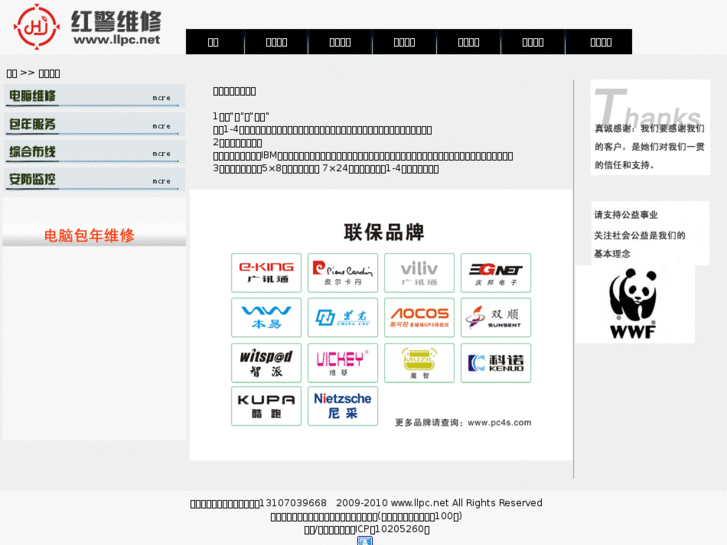The width and height of the screenshot is (727, 545).
Task: Select the MUZIL 魔智 brand logo
Action: (419, 363)
